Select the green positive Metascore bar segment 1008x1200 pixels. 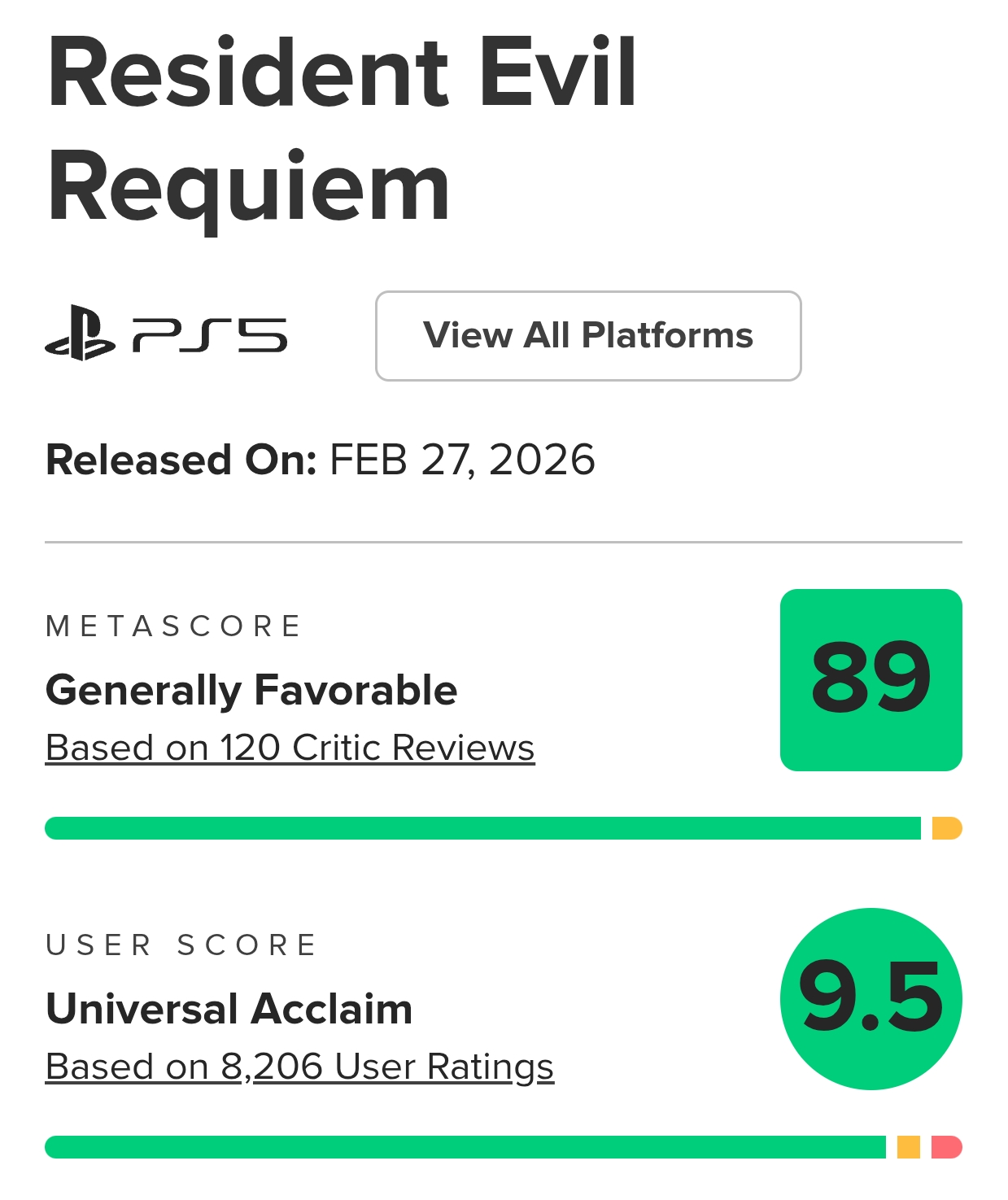click(x=482, y=828)
